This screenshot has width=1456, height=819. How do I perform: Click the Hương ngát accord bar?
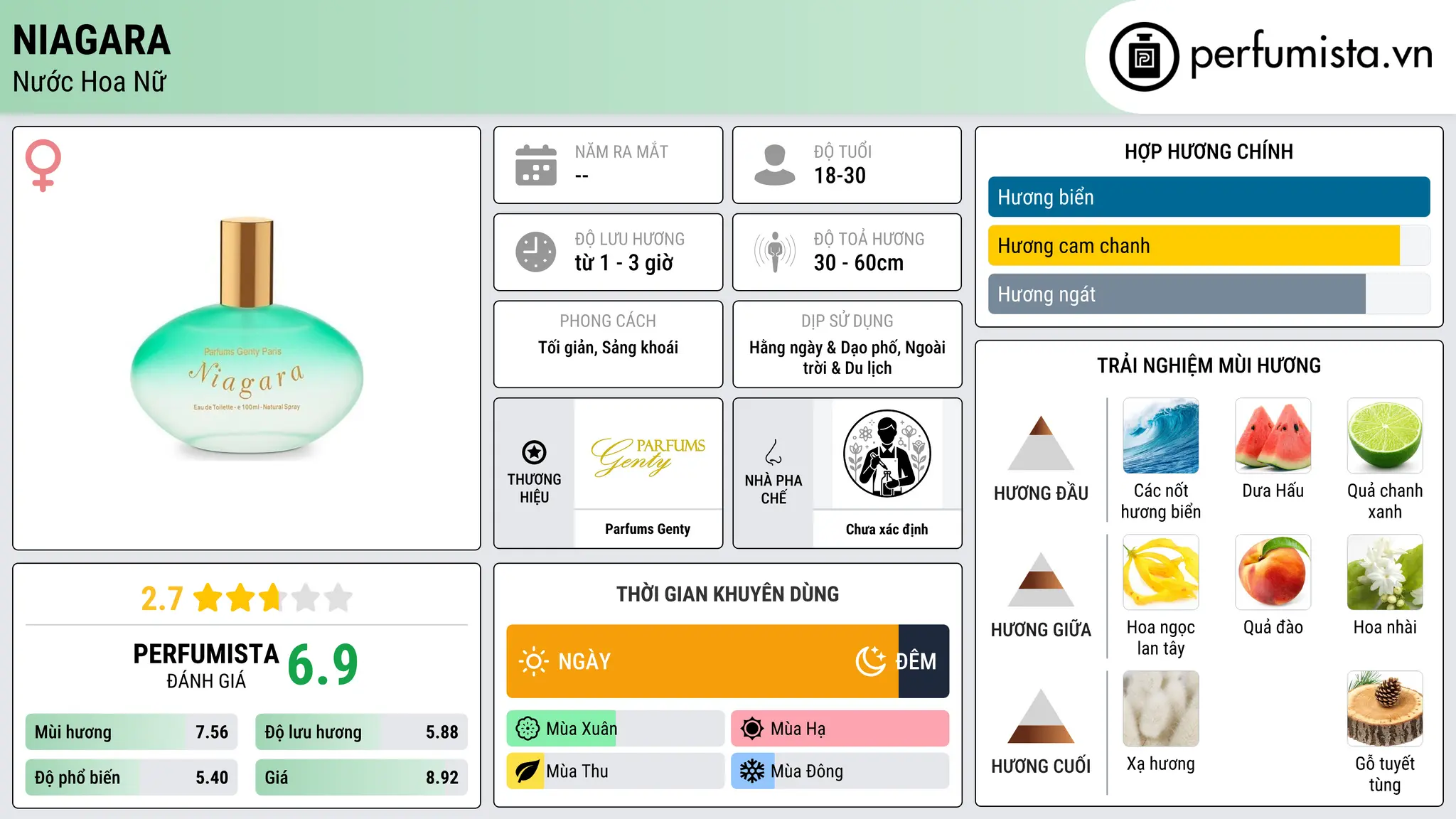[1209, 294]
